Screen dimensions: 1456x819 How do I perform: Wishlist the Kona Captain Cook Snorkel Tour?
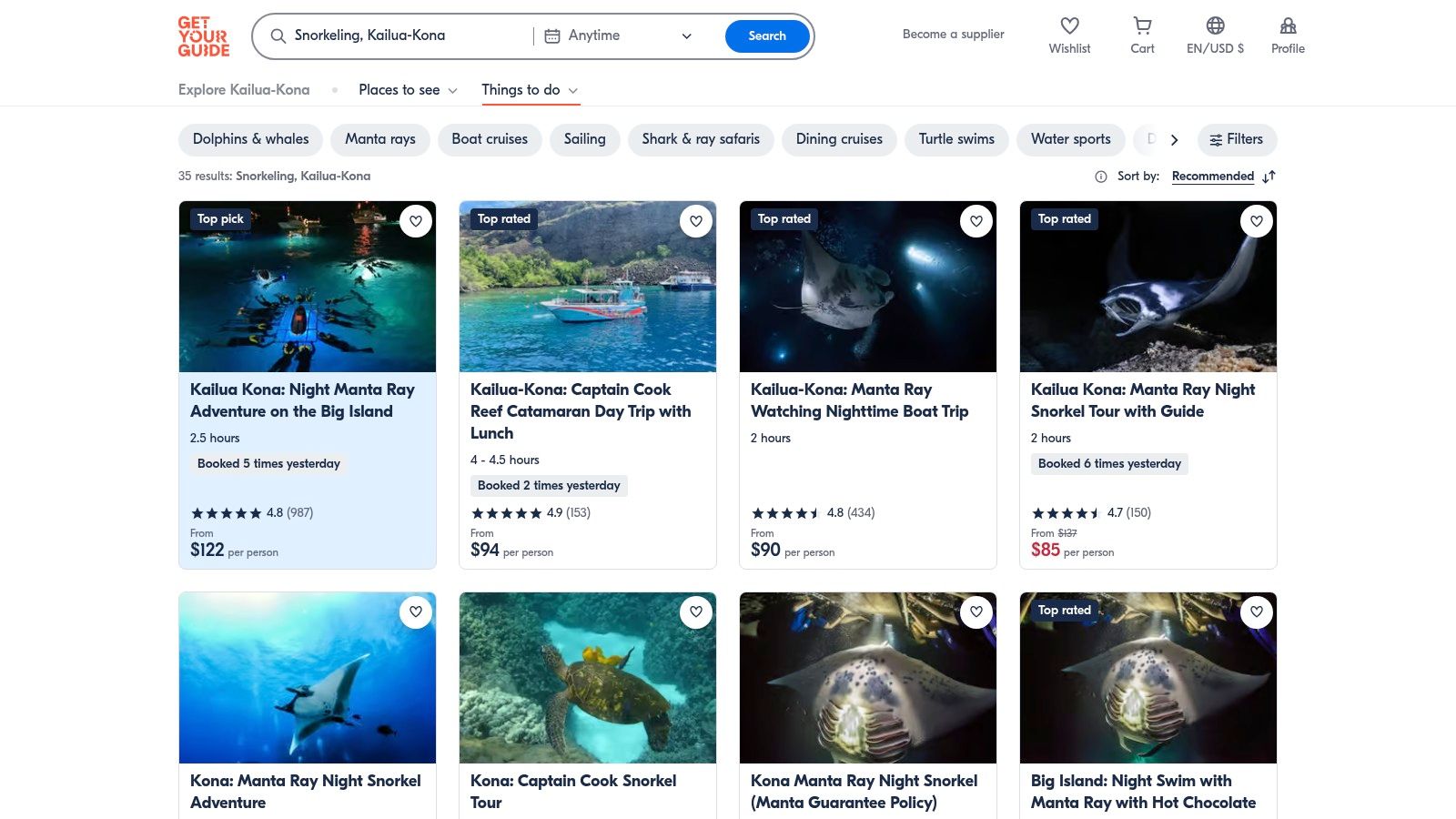696,612
